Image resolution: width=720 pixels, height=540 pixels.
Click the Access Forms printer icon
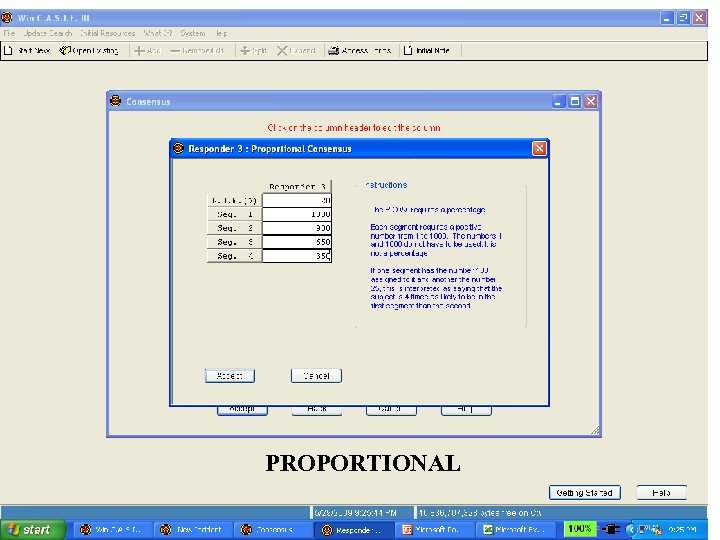pos(333,51)
